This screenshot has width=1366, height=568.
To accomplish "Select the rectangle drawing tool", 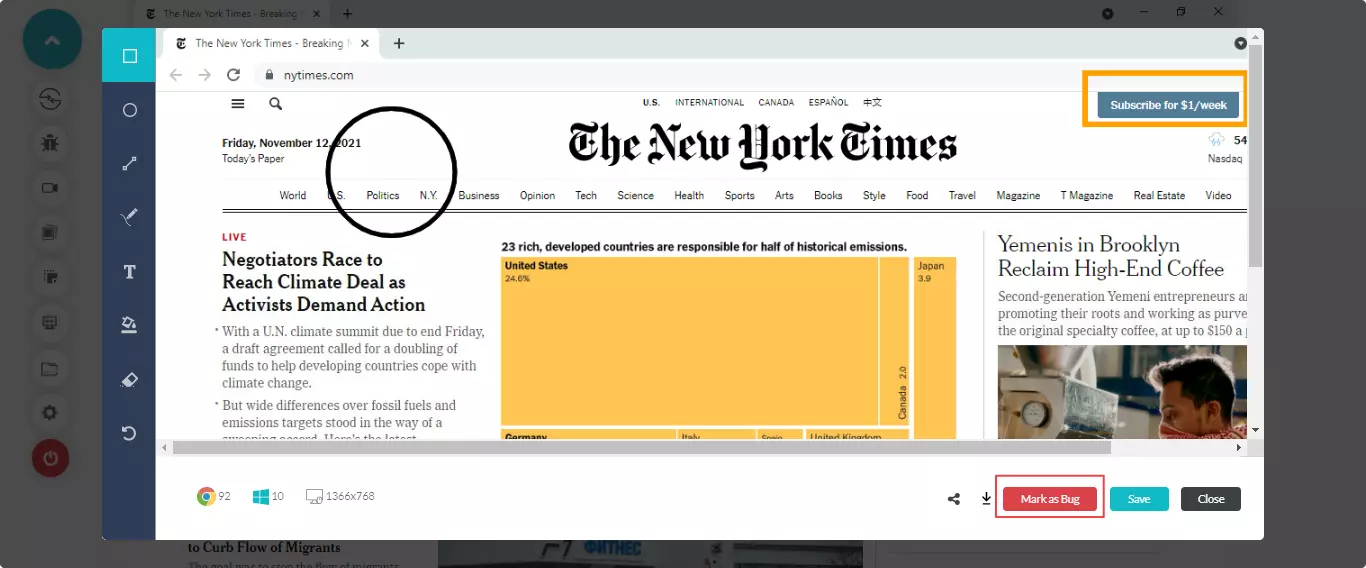I will point(129,56).
